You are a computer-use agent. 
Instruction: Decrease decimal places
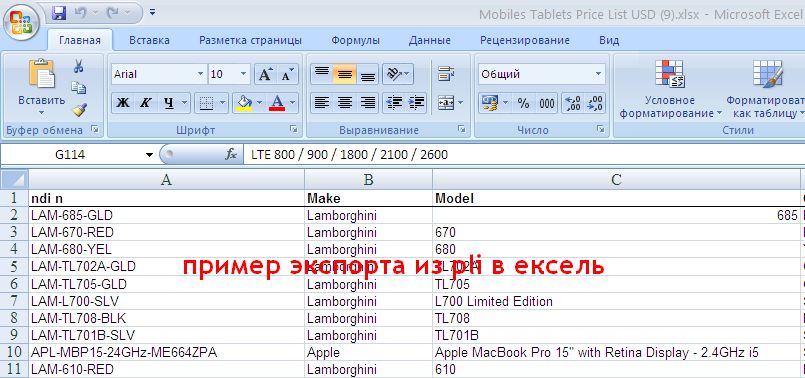595,103
